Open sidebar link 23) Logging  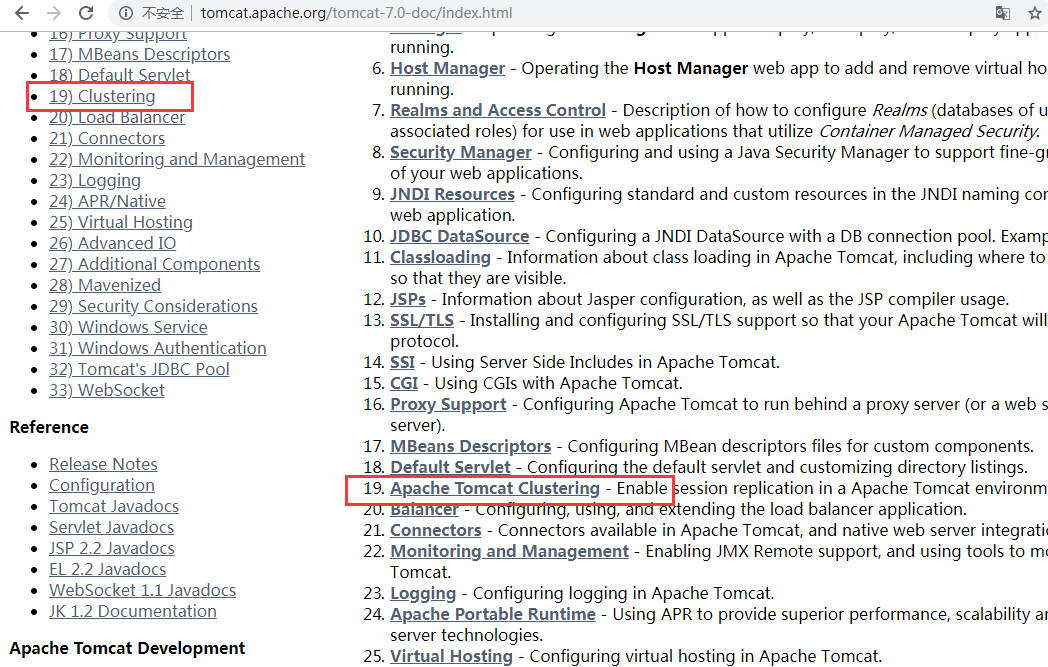point(94,180)
